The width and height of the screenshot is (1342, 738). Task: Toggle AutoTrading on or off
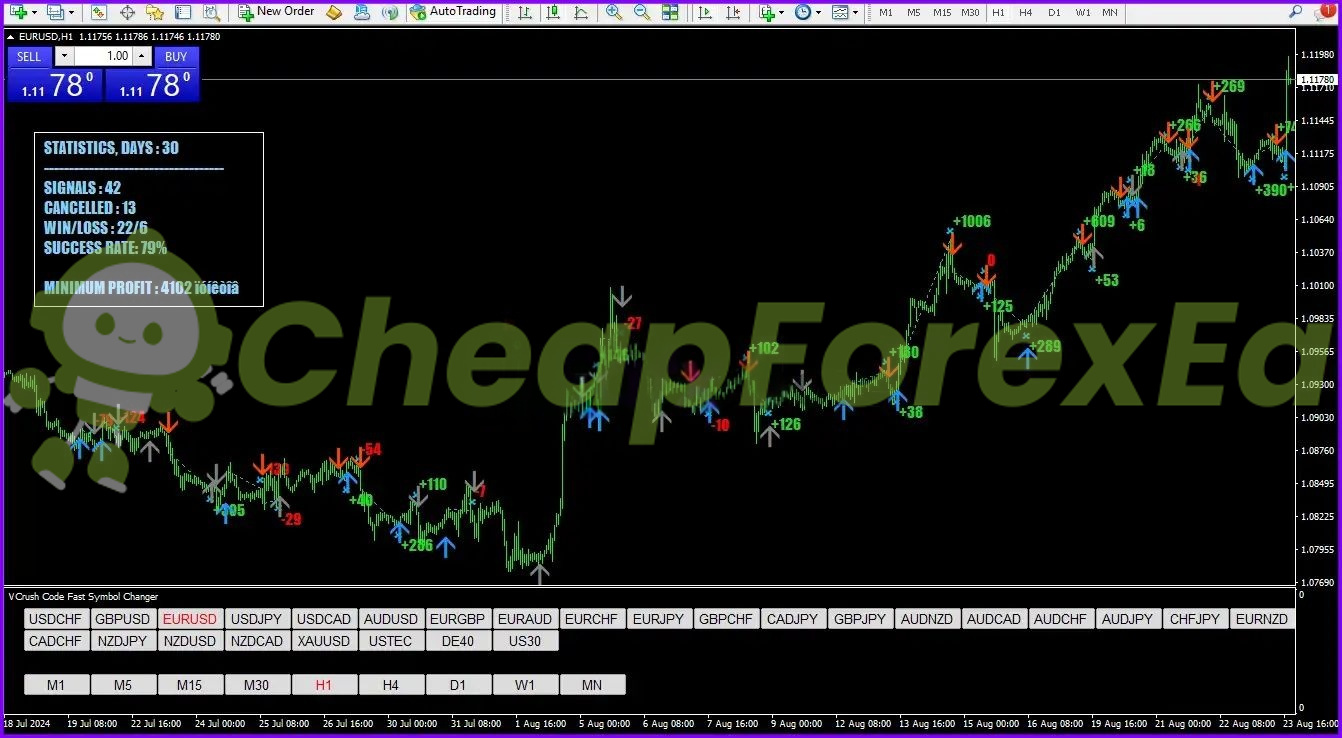click(453, 12)
